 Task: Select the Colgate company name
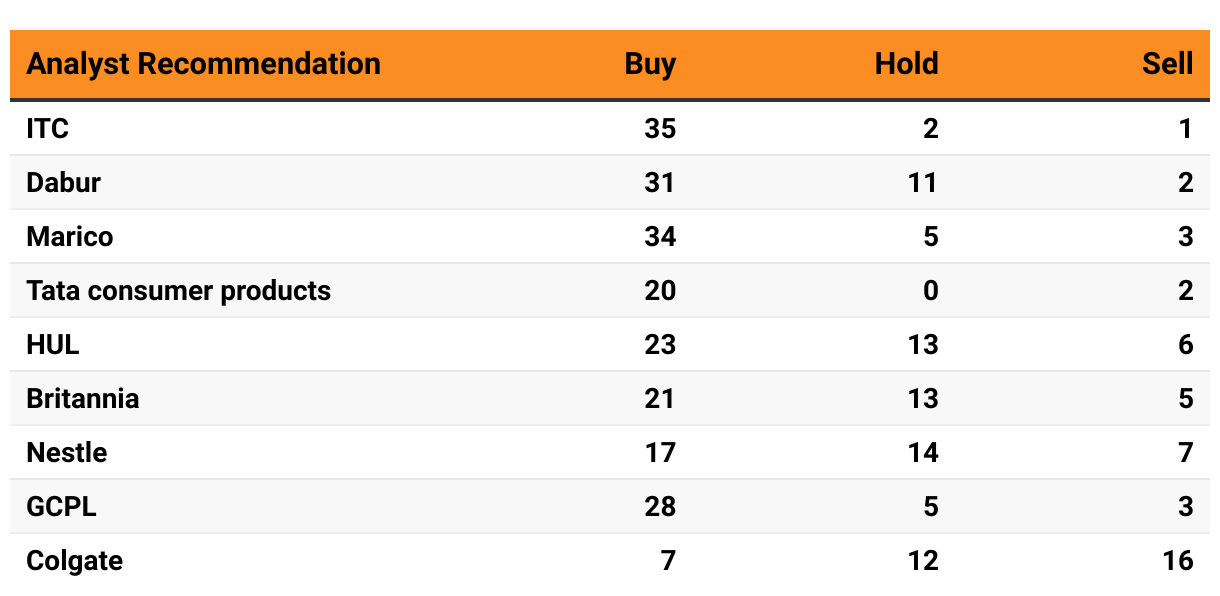click(x=75, y=561)
